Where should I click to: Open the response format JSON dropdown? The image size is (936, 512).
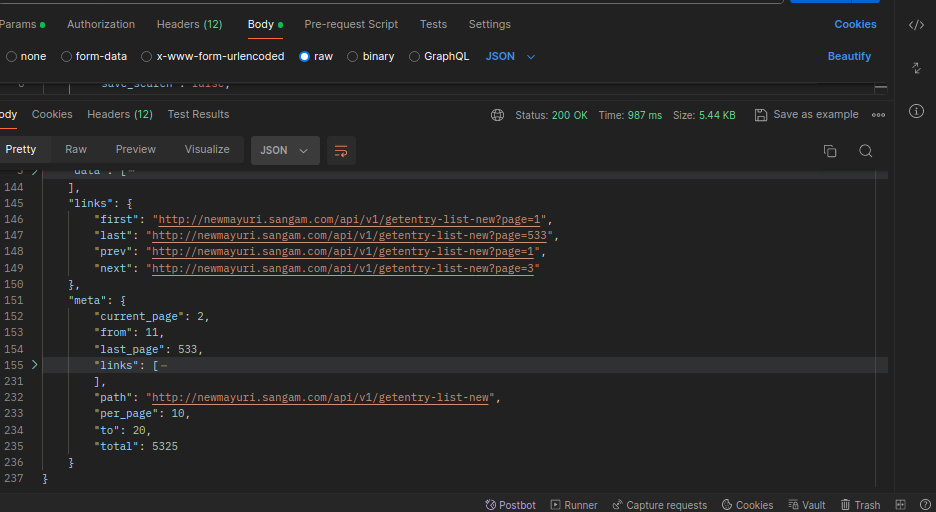285,151
